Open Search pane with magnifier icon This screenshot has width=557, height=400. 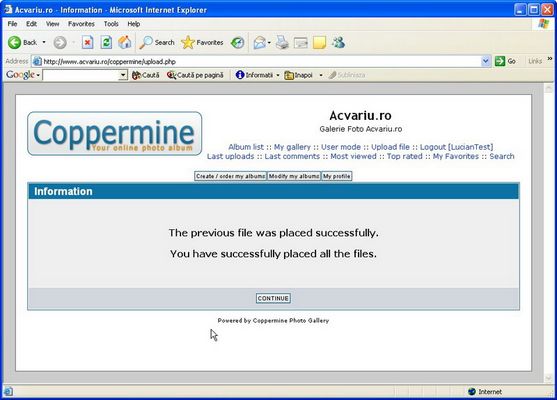pos(146,43)
